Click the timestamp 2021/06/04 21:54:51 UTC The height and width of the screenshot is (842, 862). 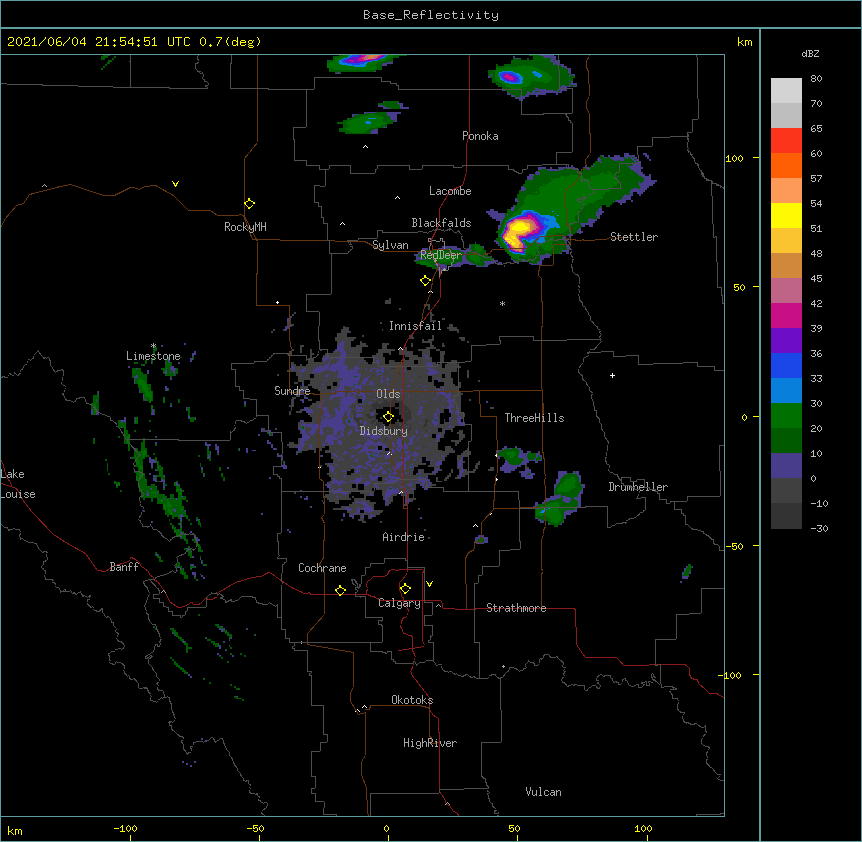[99, 42]
